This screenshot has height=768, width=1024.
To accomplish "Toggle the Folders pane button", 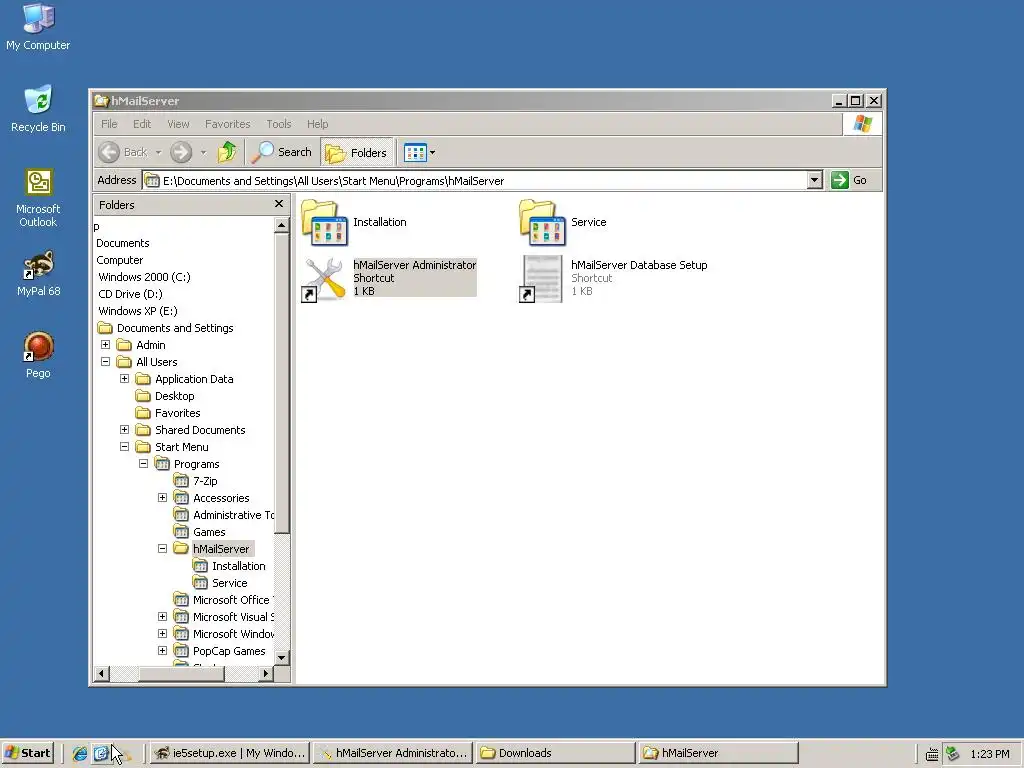I will pos(357,152).
